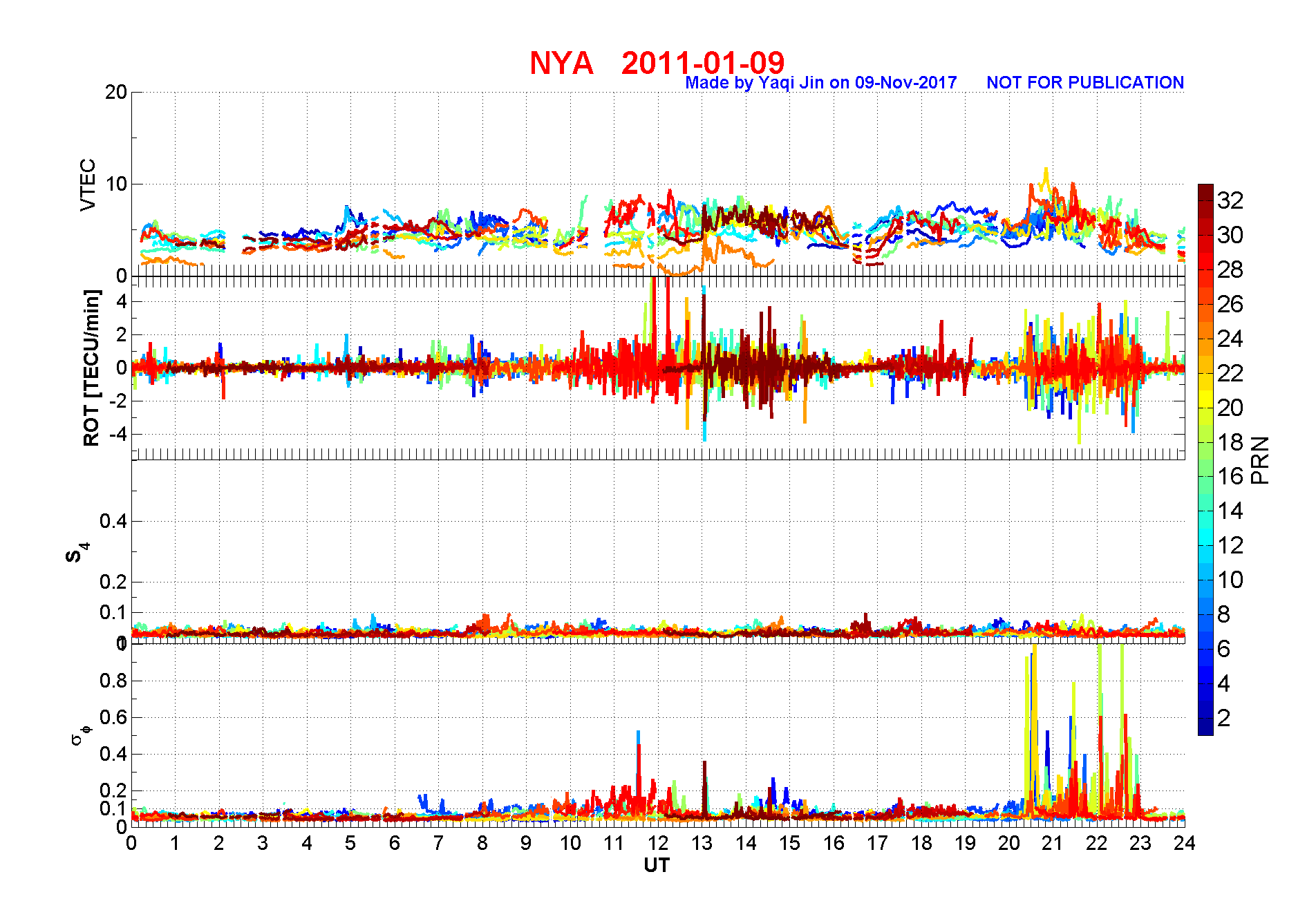This screenshot has width=1316, height=919.
Task: Click the ROT axis tick label -4
Action: (117, 435)
